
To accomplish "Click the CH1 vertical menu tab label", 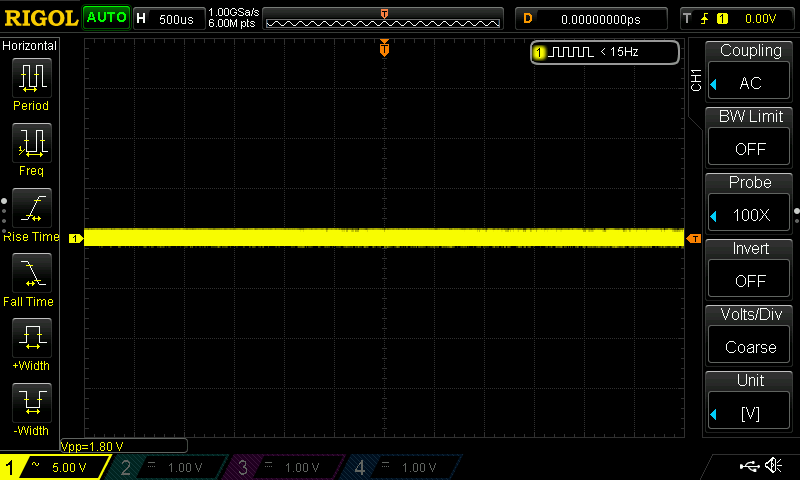I will tap(695, 80).
